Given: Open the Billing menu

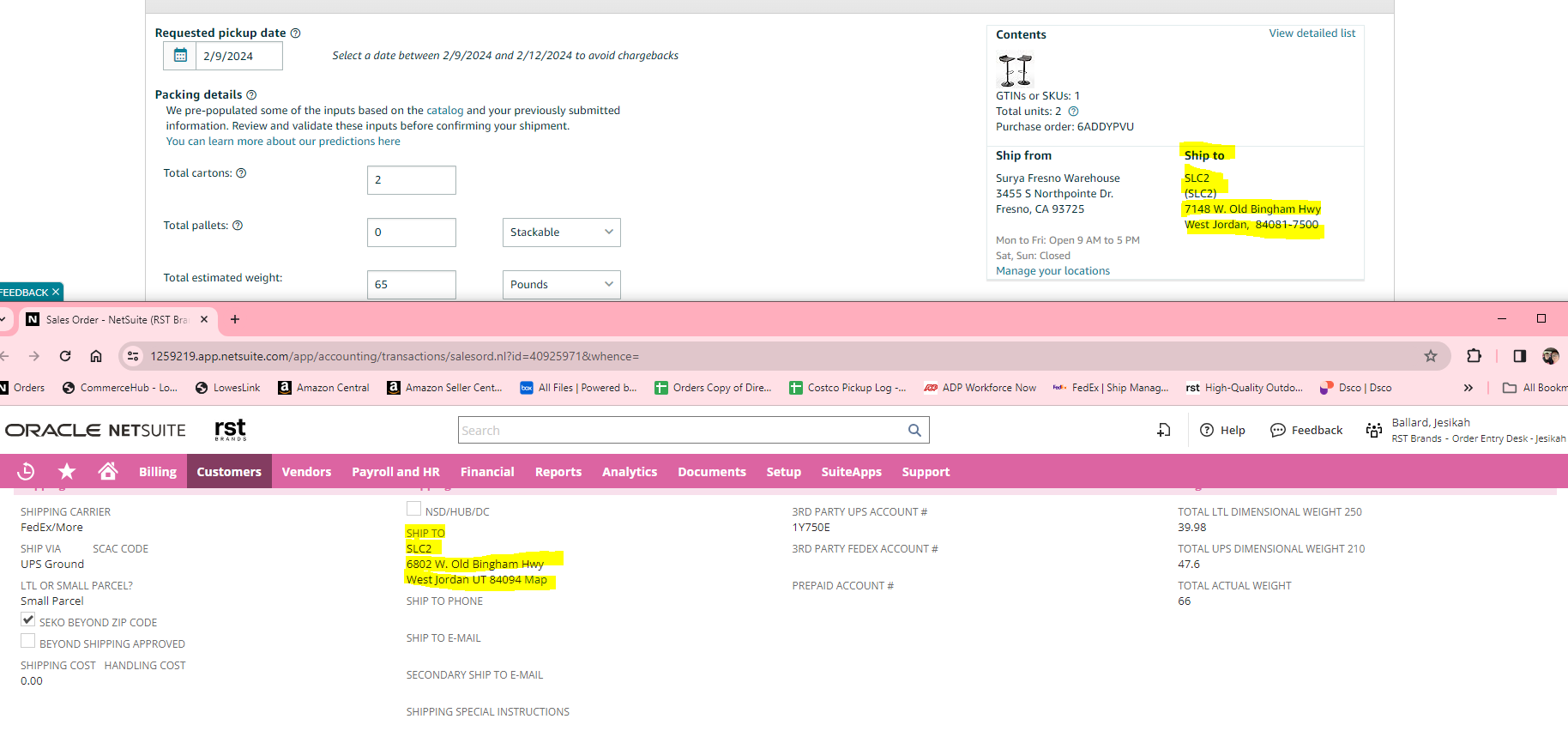Looking at the screenshot, I should tap(158, 472).
